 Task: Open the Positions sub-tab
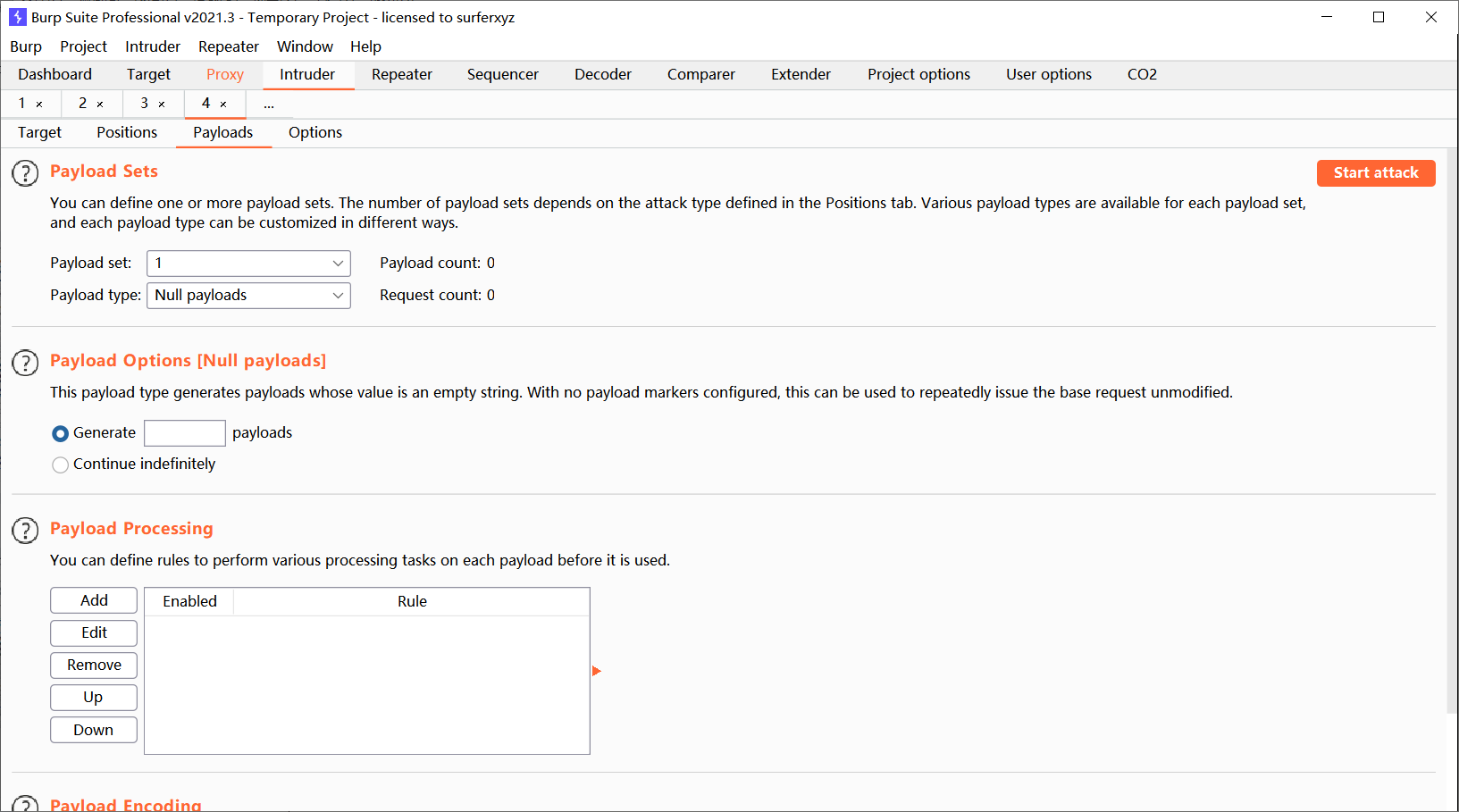tap(127, 132)
